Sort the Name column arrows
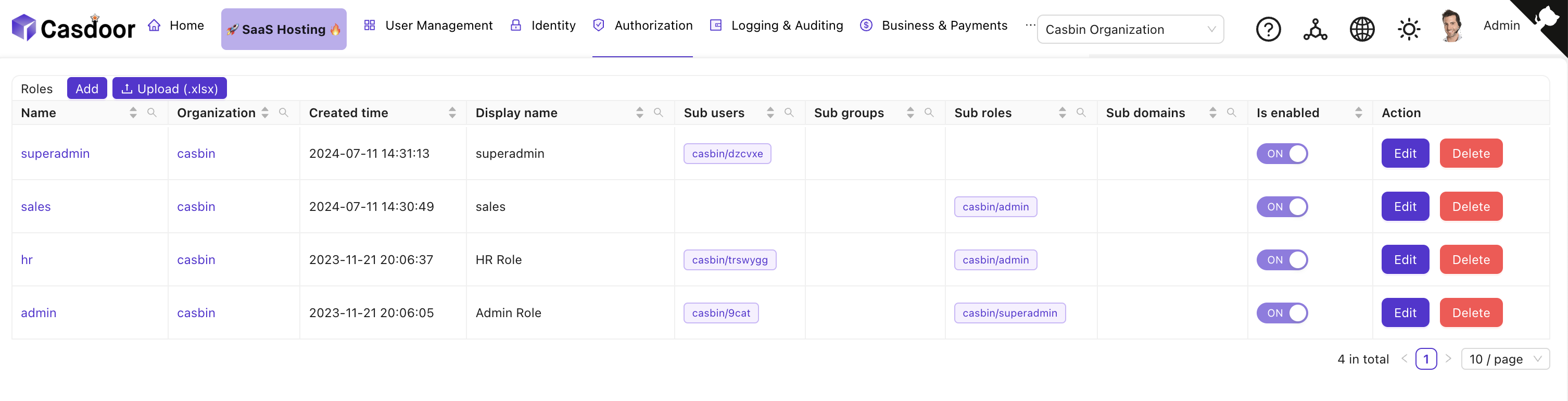Image resolution: width=1568 pixels, height=401 pixels. 133,112
